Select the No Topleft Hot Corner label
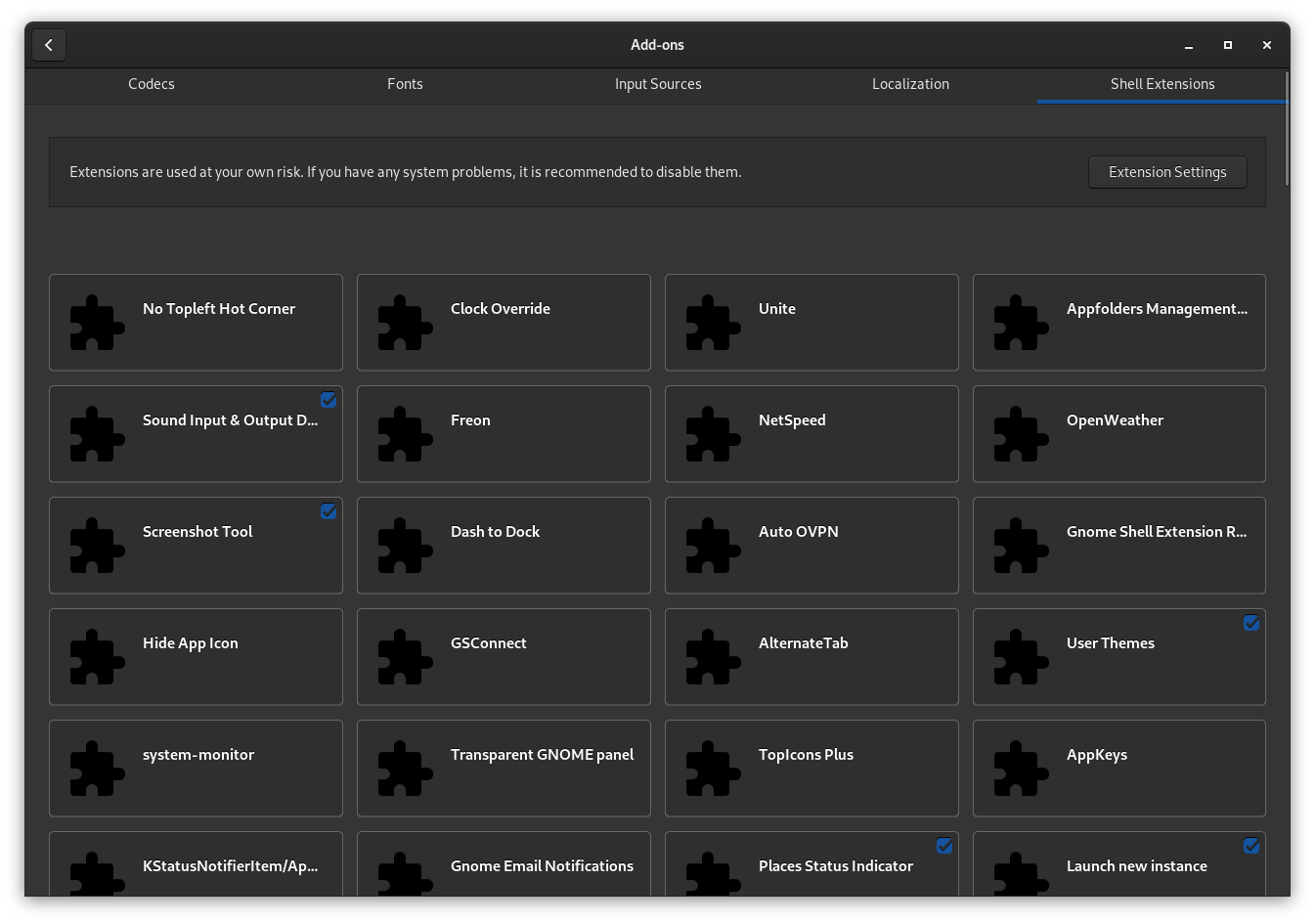The image size is (1315, 924). 219,309
